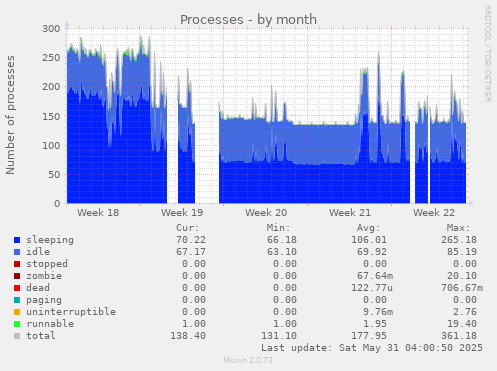
Task: Click the 'Cur:' column header
Action: click(188, 228)
